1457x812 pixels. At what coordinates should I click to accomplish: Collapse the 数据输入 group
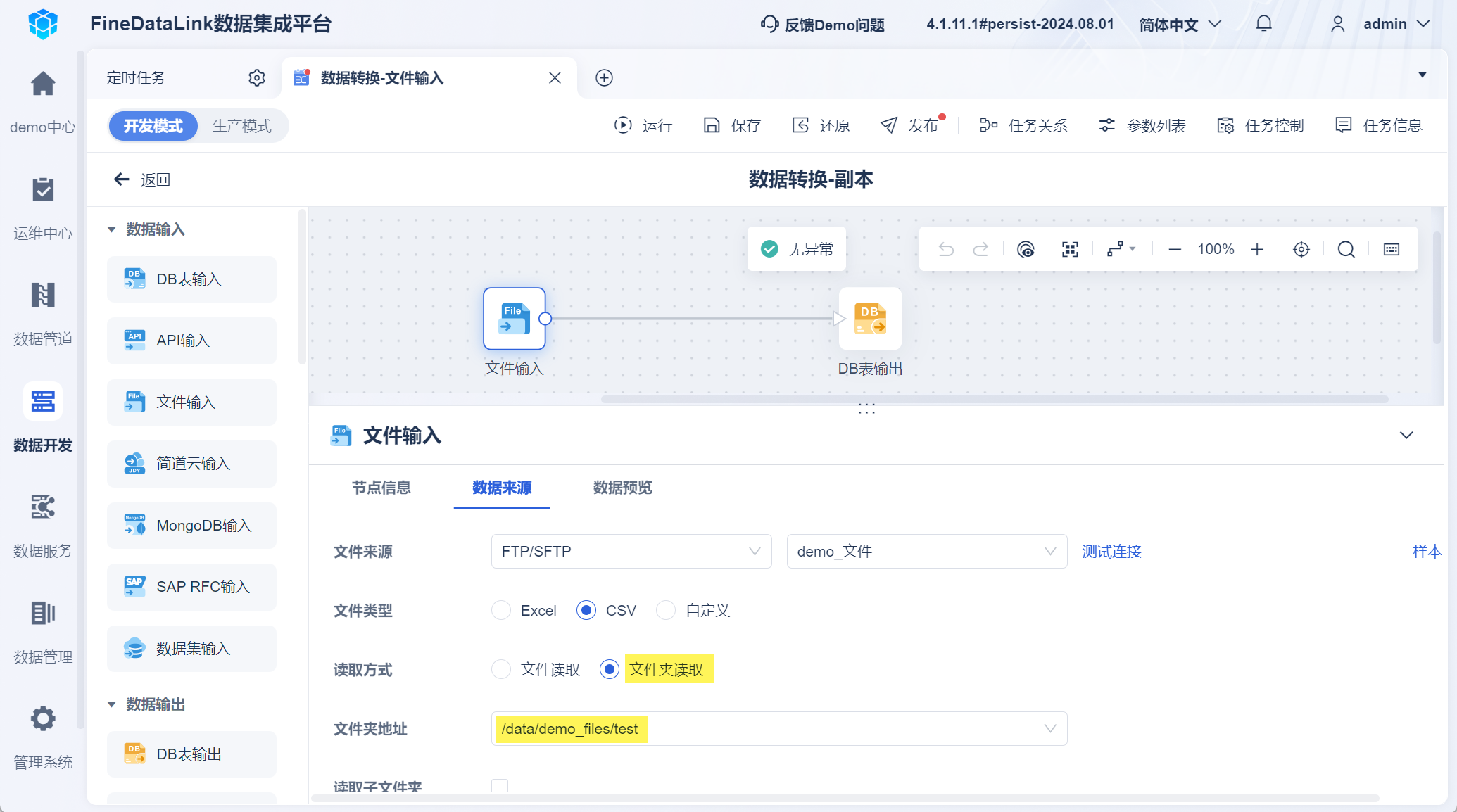(x=111, y=229)
